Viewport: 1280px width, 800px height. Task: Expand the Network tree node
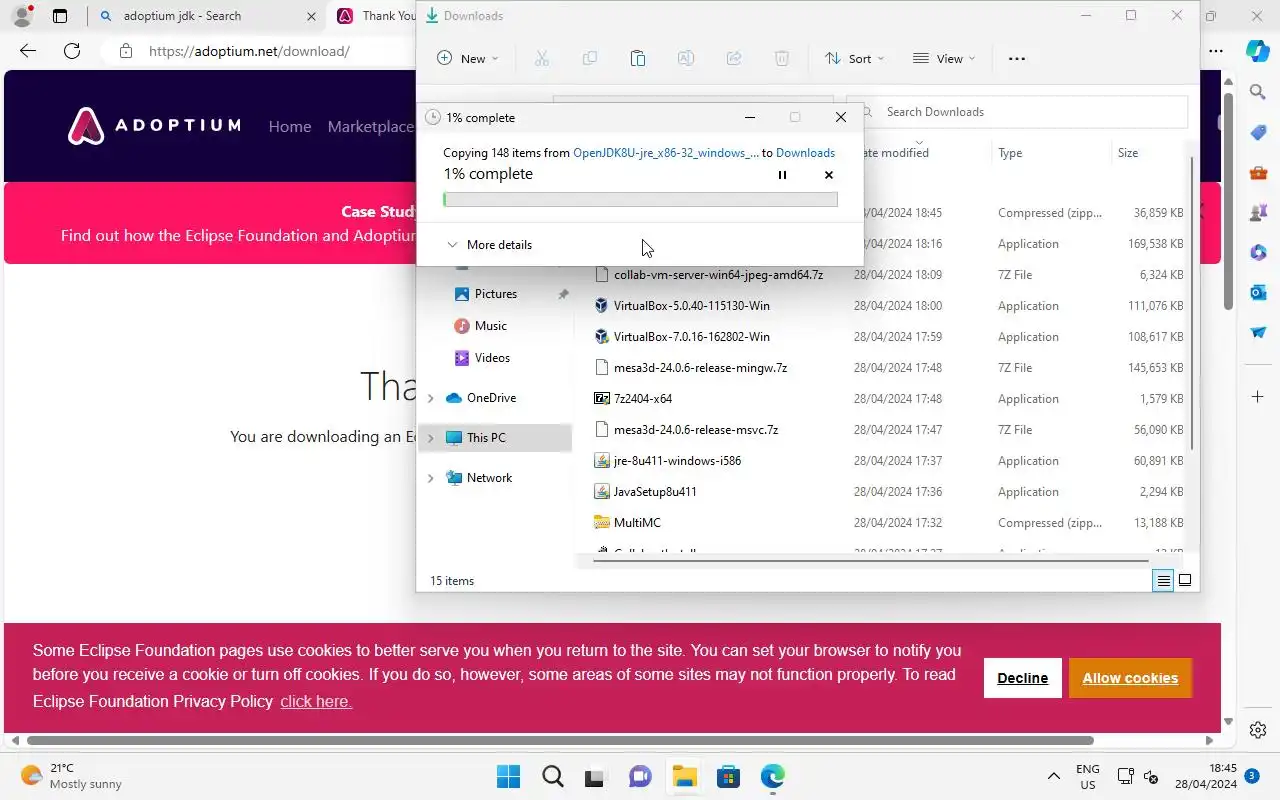(431, 478)
